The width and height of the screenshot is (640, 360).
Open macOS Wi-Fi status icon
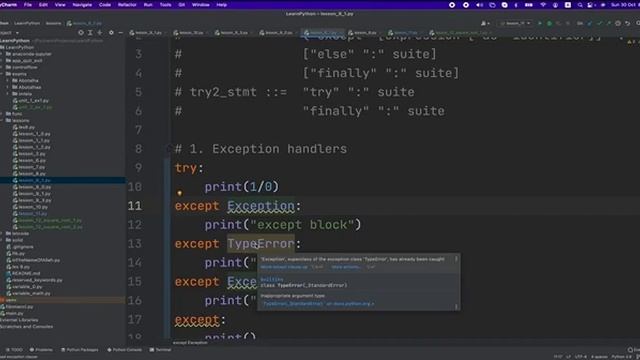pyautogui.click(x=543, y=5)
